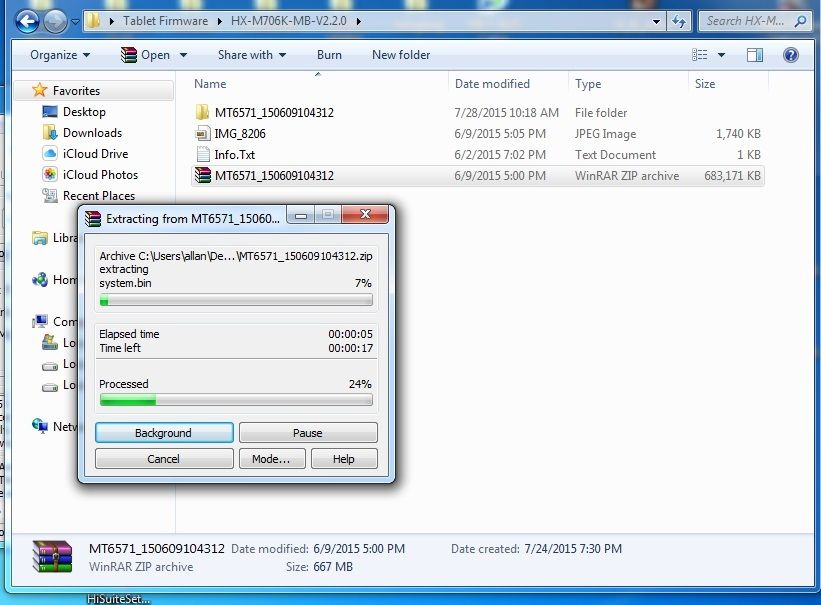Toggle the preview pane icon
This screenshot has width=821, height=605.
(x=755, y=55)
